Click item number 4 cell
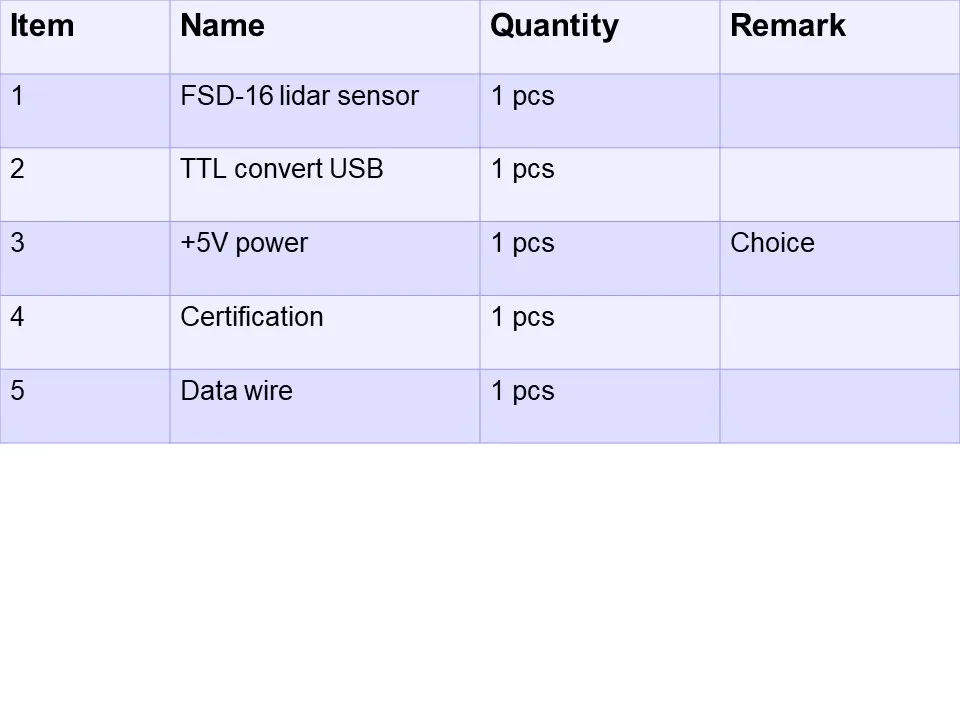This screenshot has width=960, height=720. pyautogui.click(x=85, y=332)
